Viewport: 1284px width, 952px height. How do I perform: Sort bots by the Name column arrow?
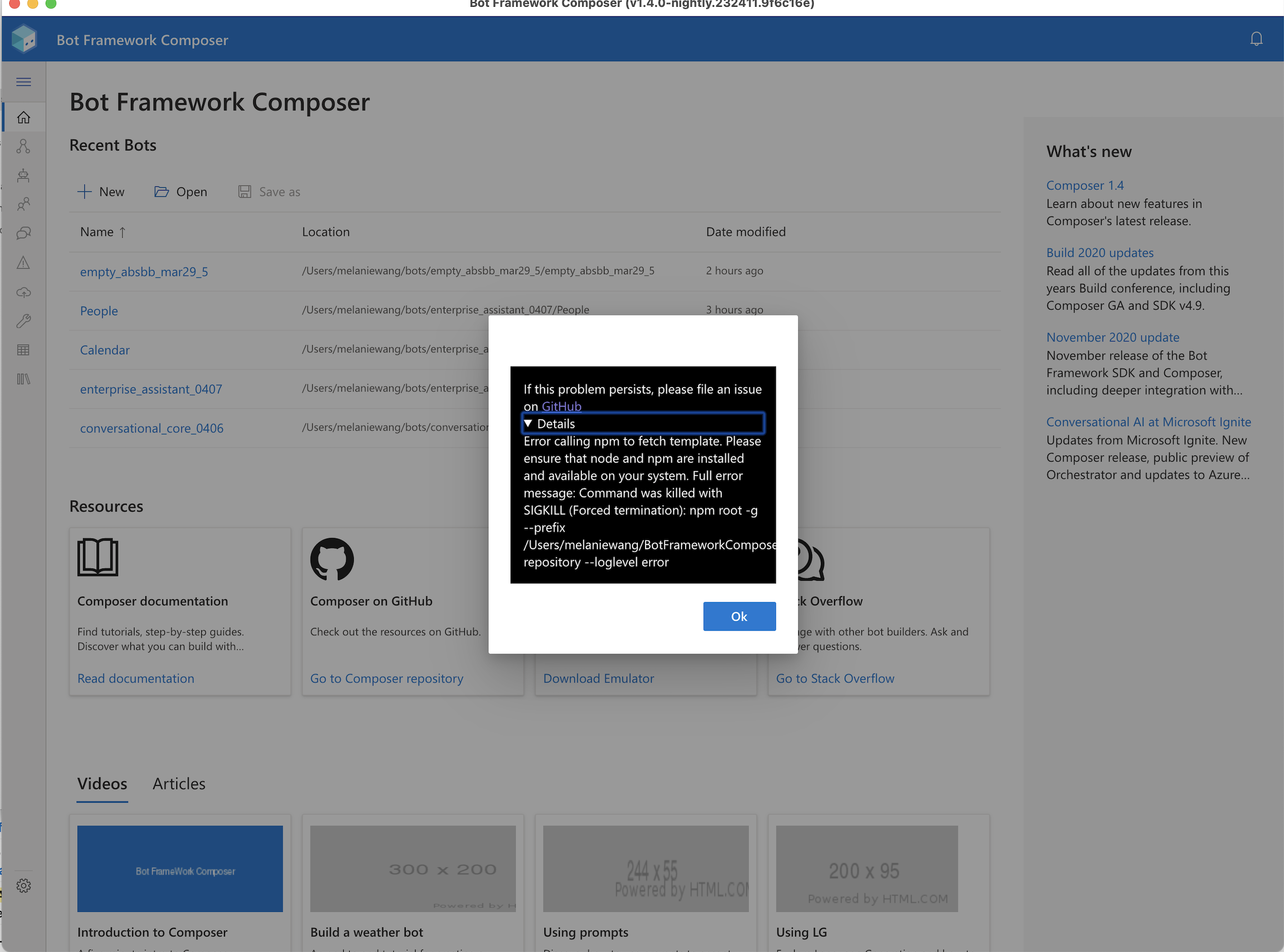(123, 232)
